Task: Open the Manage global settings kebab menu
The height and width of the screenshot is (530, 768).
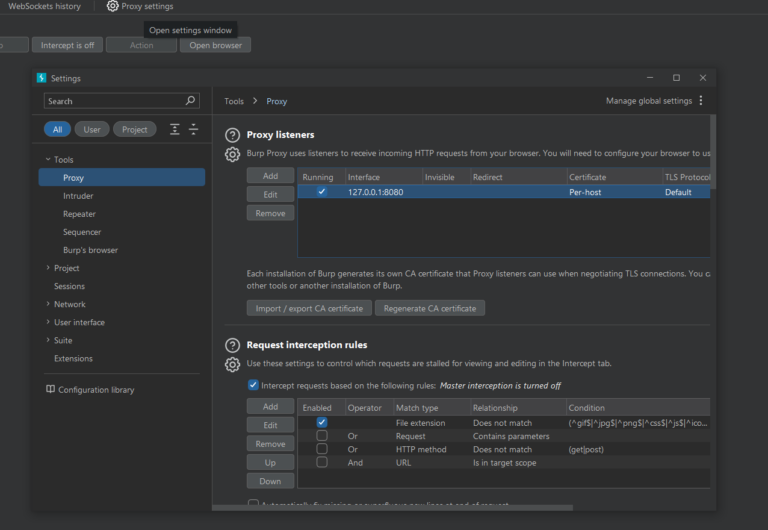Action: (x=701, y=101)
